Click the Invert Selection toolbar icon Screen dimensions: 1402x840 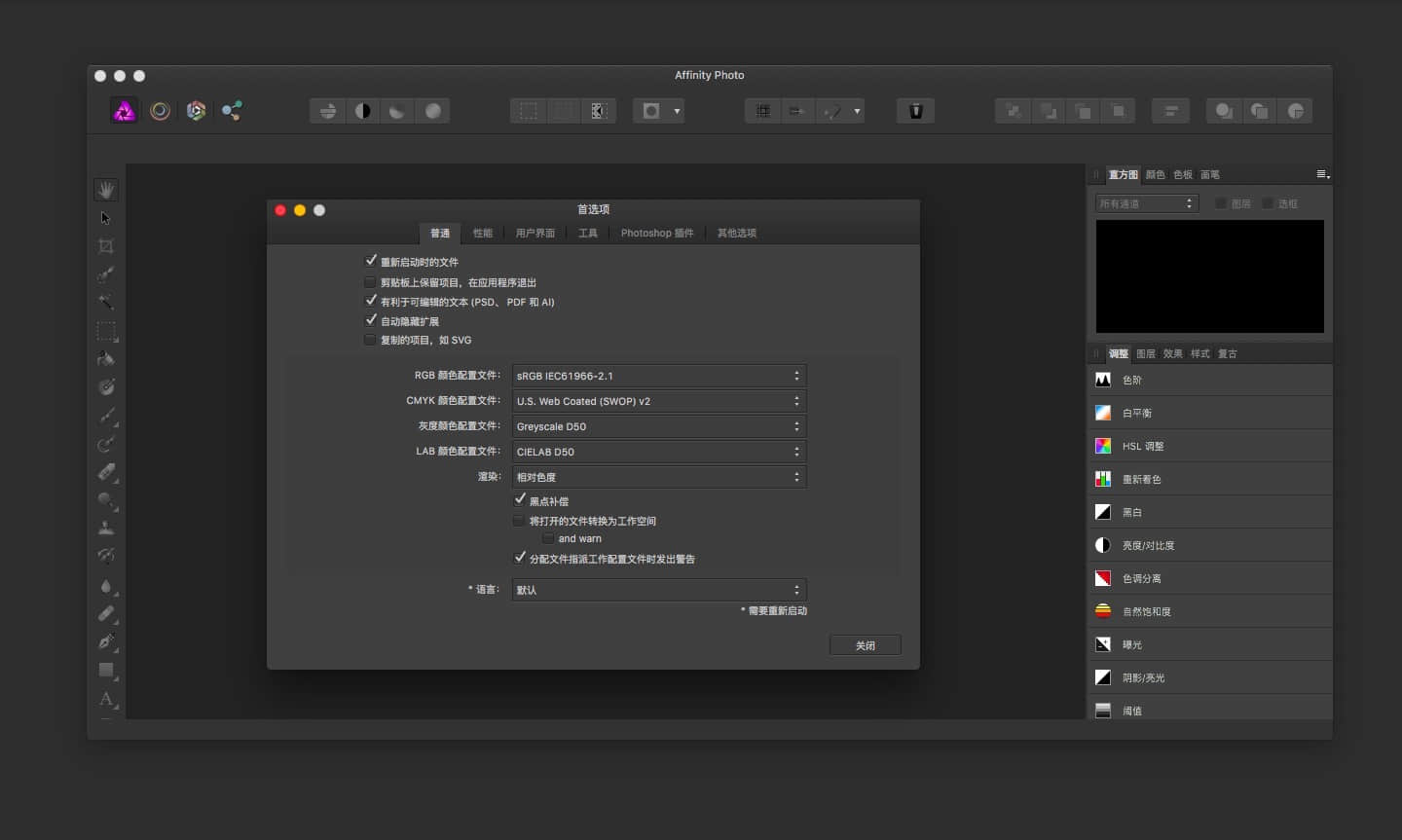599,111
